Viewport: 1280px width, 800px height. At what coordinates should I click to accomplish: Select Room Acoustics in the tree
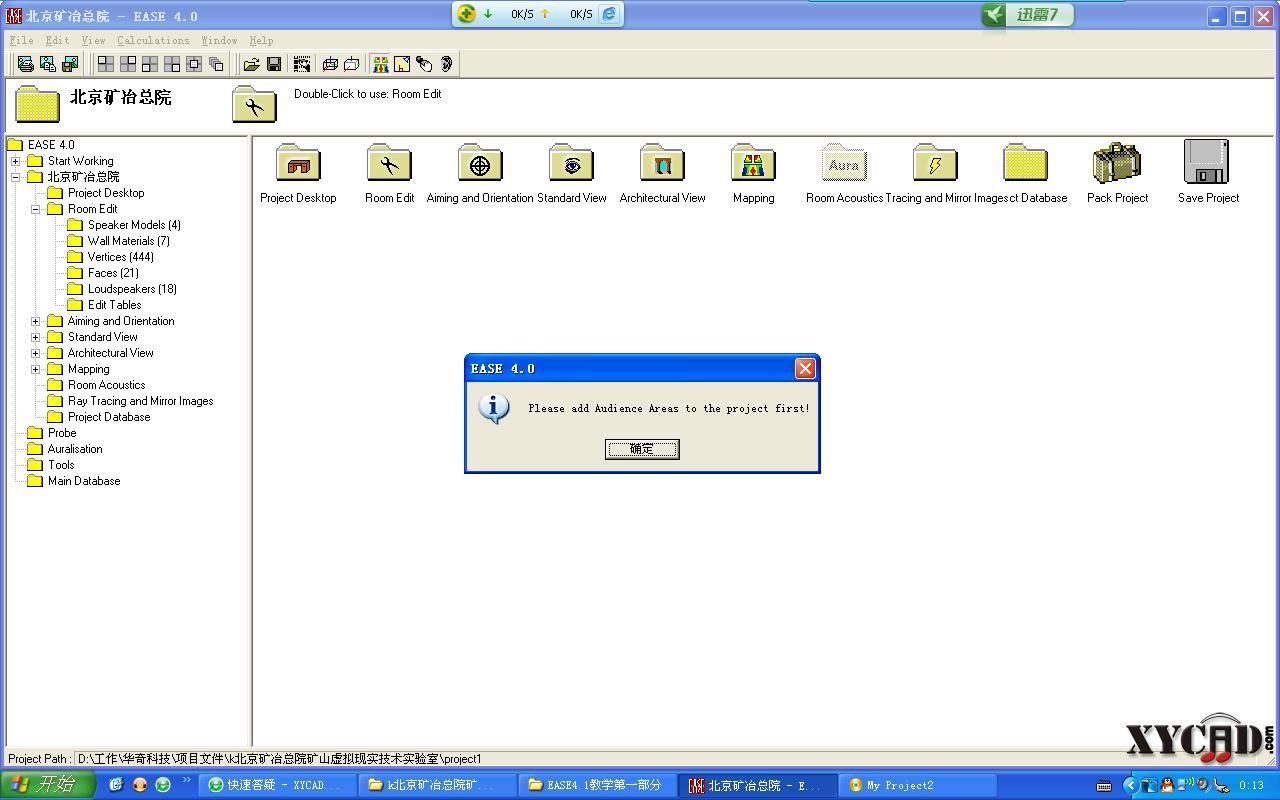[x=106, y=385]
